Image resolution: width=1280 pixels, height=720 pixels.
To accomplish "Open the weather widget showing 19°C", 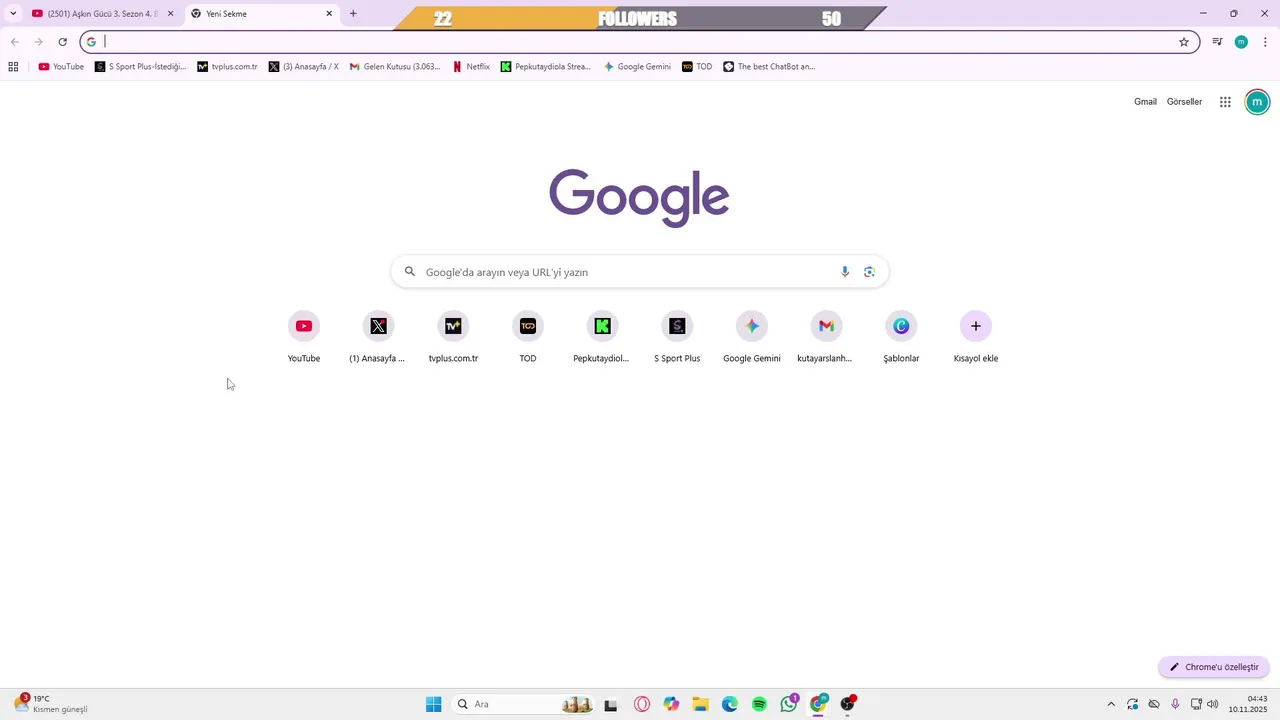I will 52,704.
